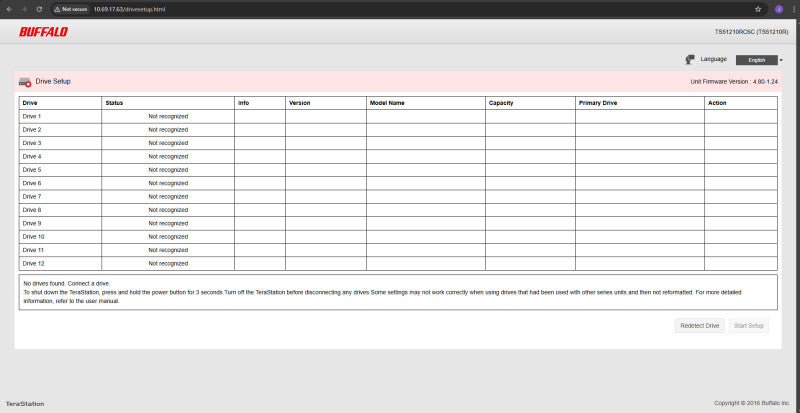Screen dimensions: 800x413
Task: Click Drive 6 Not recognized status
Action: click(168, 183)
